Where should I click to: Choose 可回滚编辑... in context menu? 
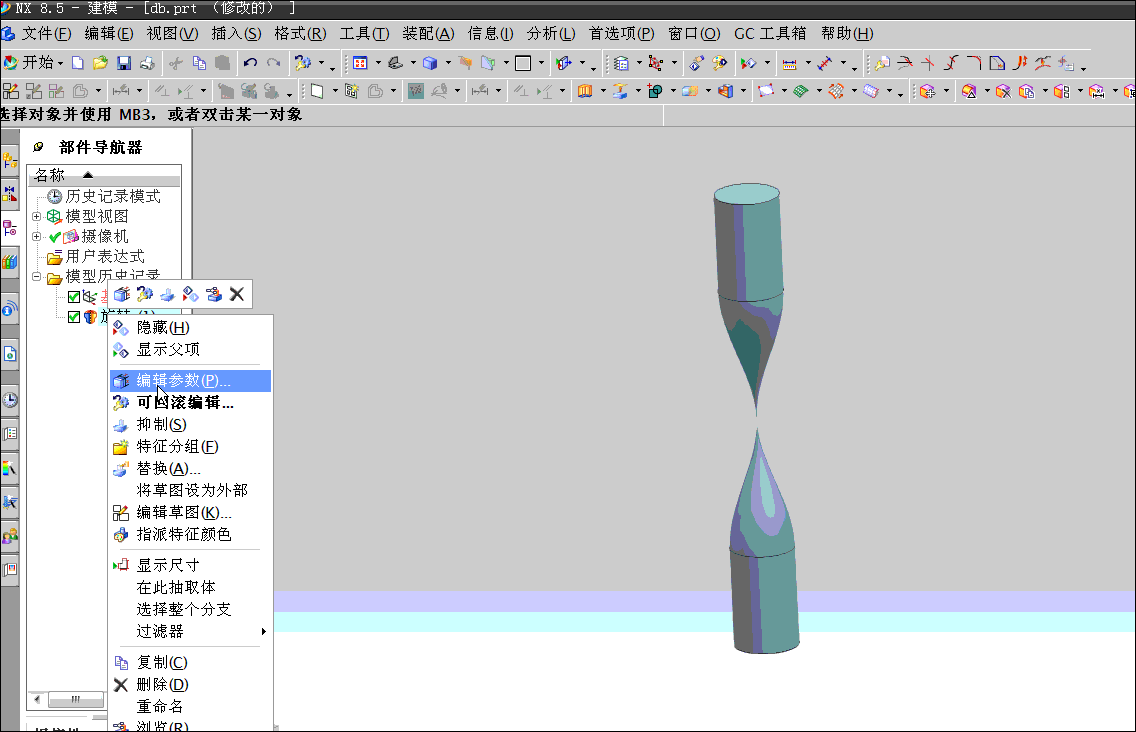click(x=191, y=402)
